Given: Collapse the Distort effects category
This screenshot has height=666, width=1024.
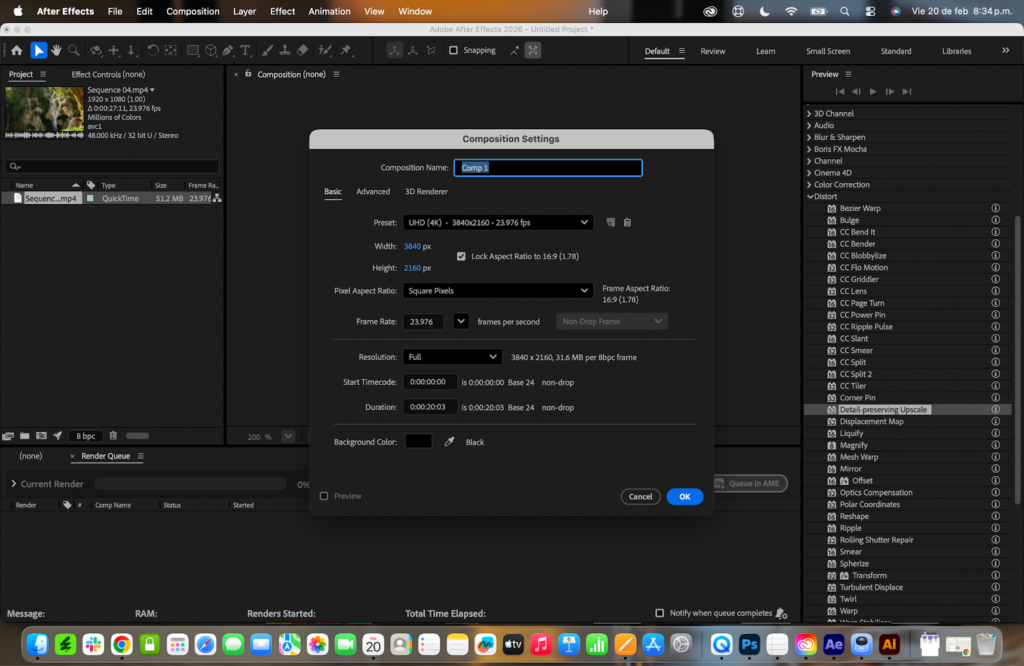Looking at the screenshot, I should [x=809, y=196].
